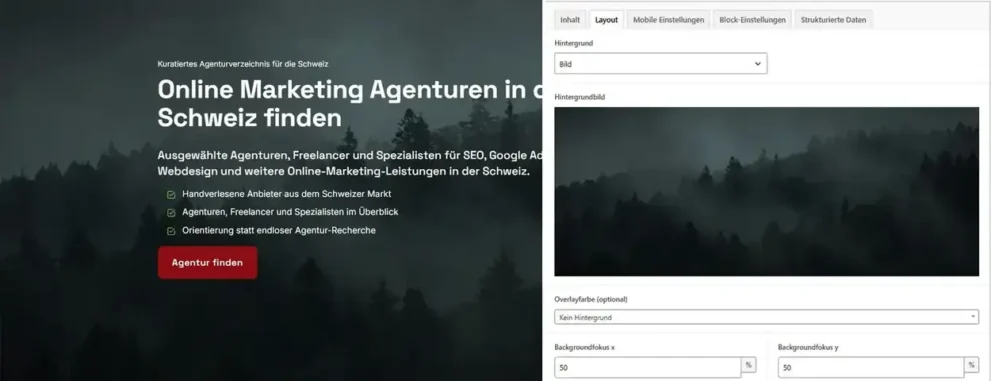Click the Overlayfarbe (optional) label
This screenshot has height=381, width=991.
[x=591, y=299]
